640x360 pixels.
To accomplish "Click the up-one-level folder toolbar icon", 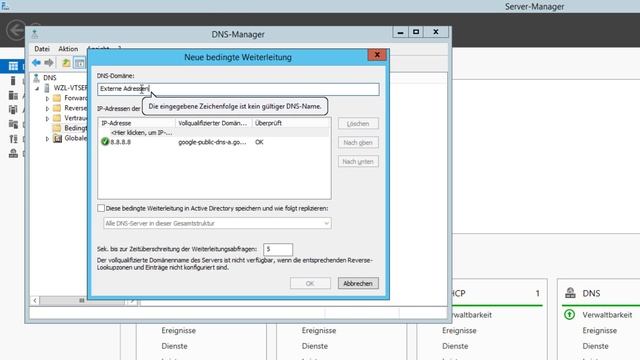I will click(66, 62).
